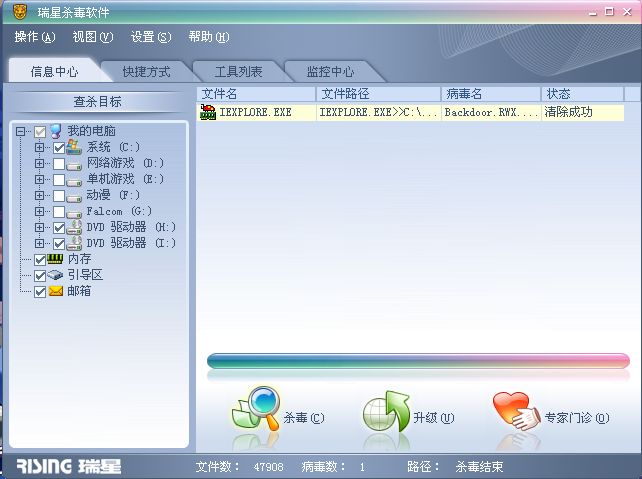Viewport: 642px width, 479px height.
Task: Switch to the 信息中心 tab
Action: pos(54,72)
